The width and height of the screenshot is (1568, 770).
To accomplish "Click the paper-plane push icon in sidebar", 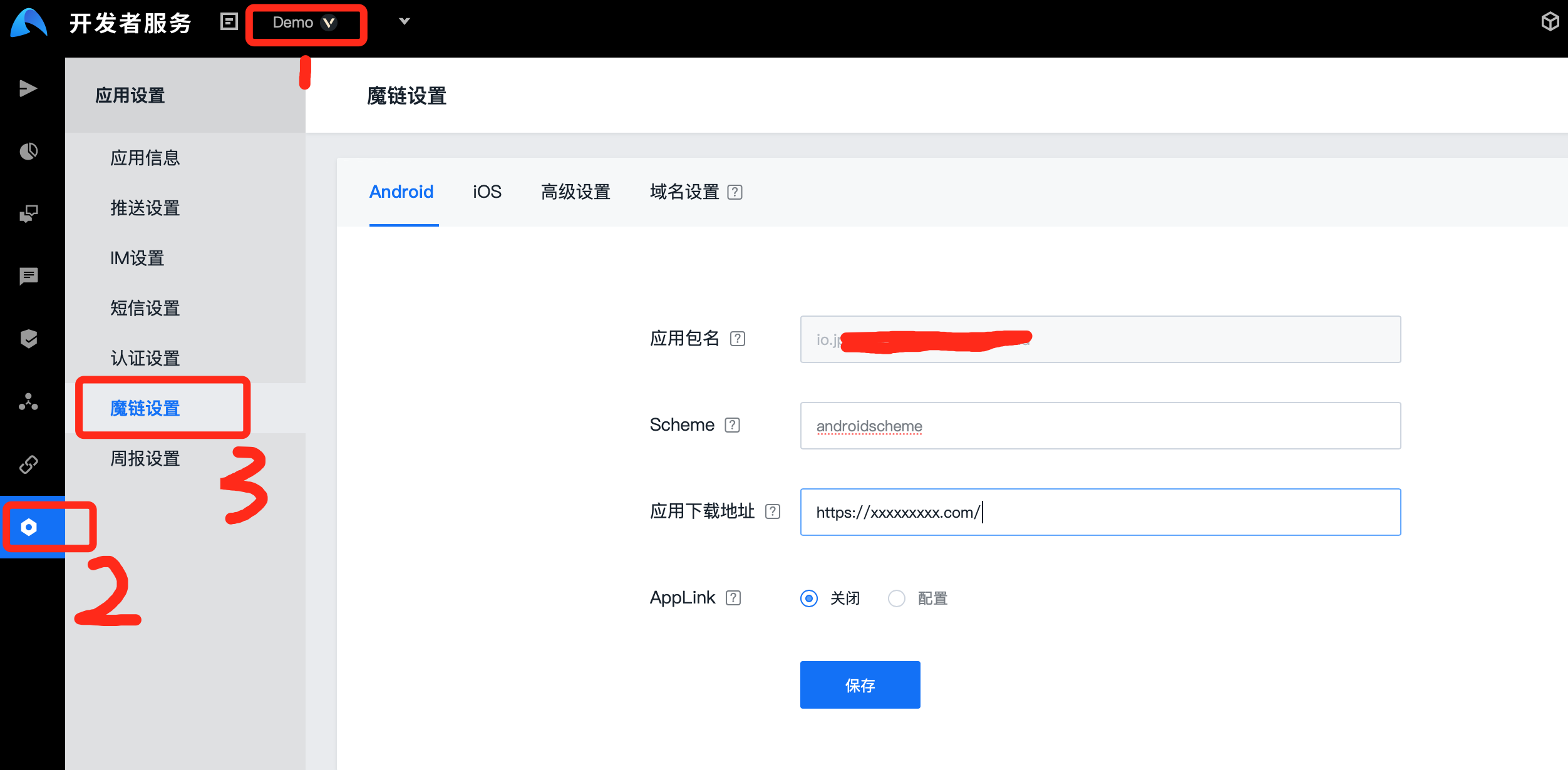I will 28,89.
